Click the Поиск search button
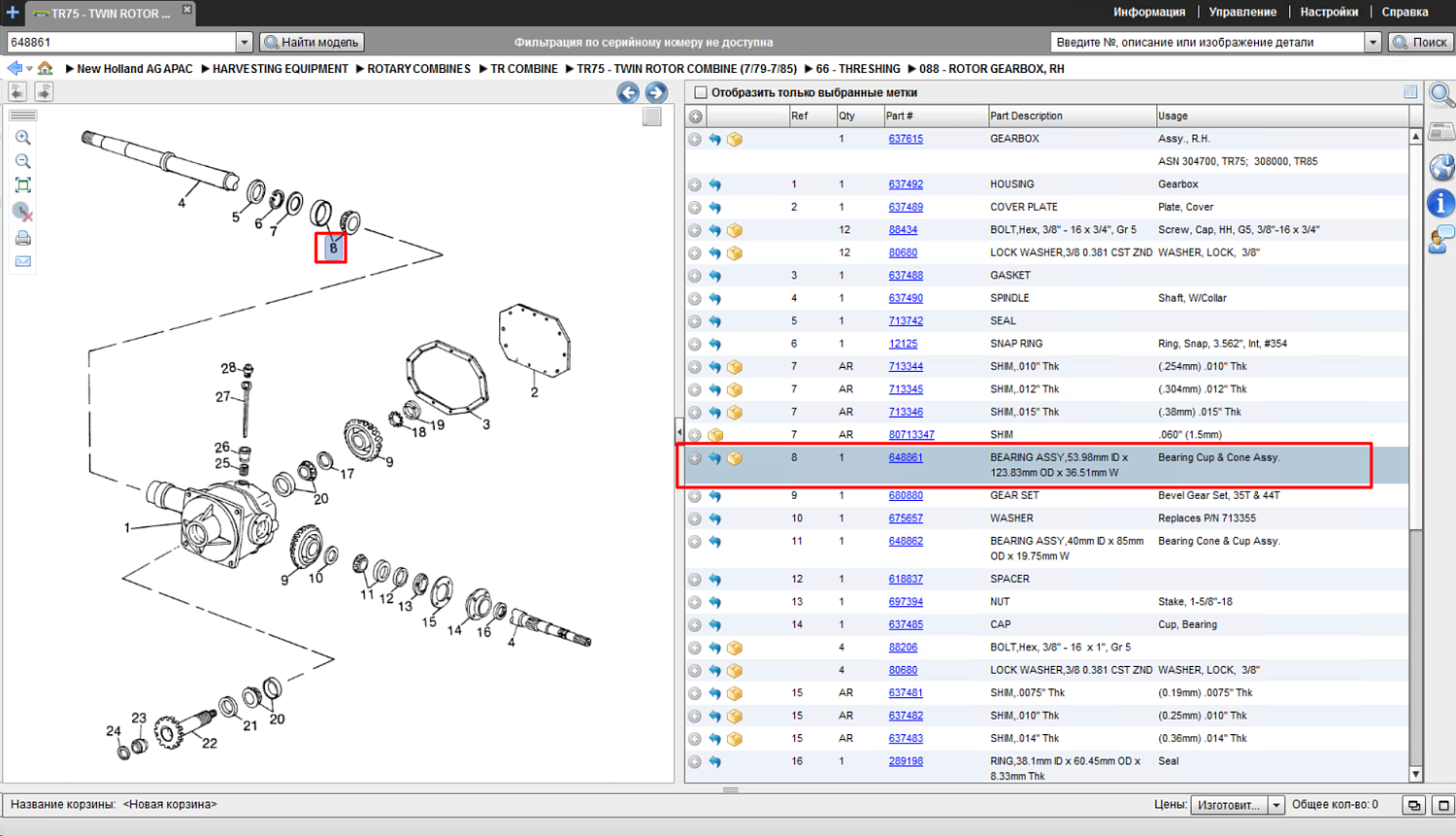This screenshot has width=1456, height=836. (1420, 43)
